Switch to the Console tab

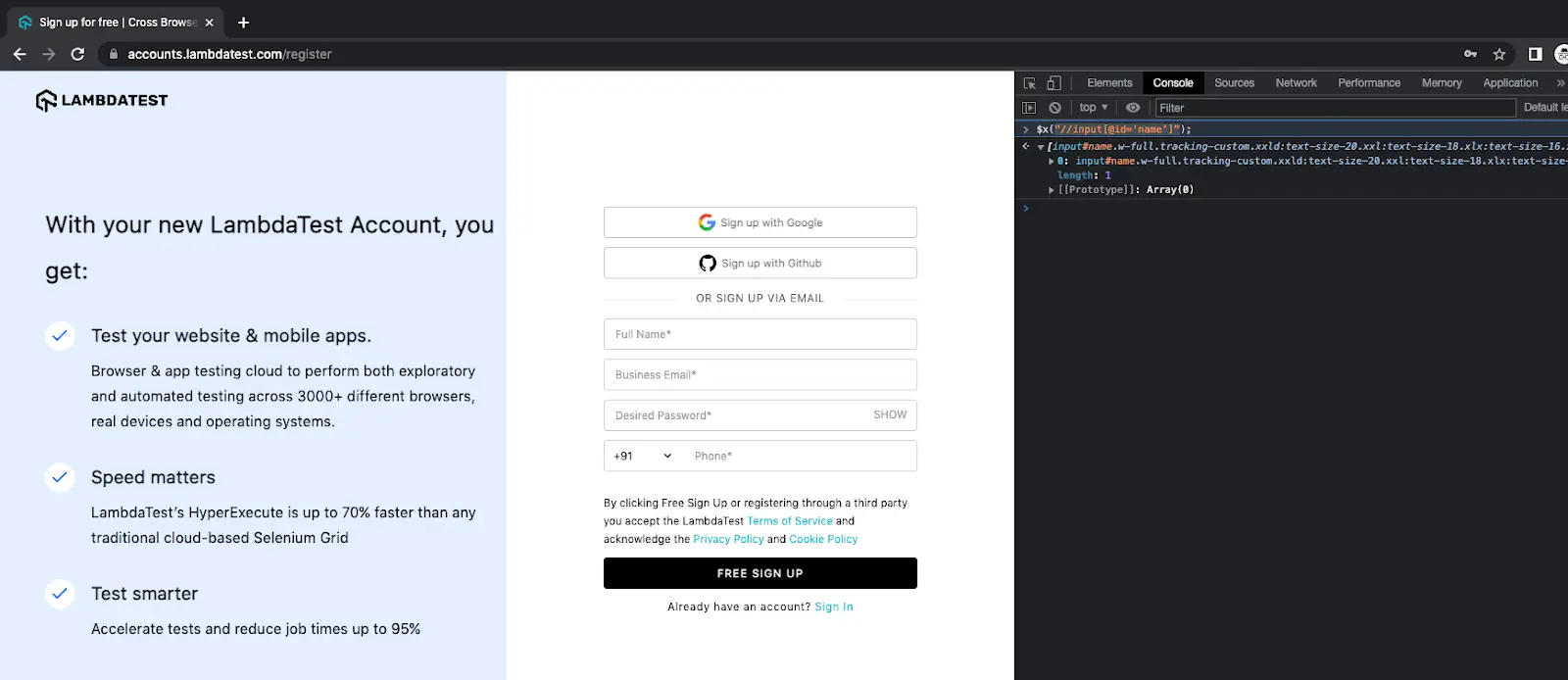1173,83
